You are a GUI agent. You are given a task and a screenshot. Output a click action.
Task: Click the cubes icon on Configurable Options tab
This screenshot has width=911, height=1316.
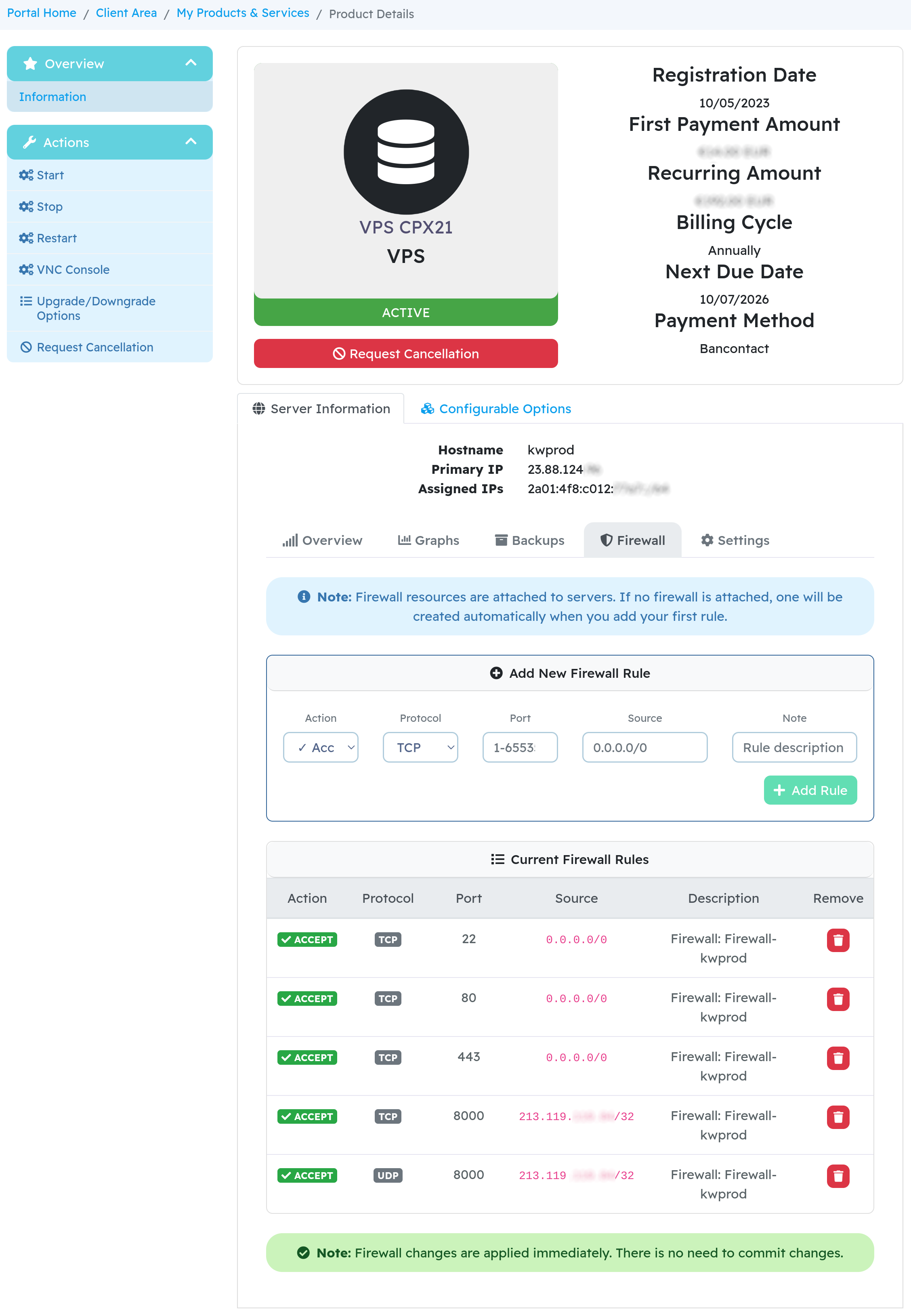pos(428,409)
